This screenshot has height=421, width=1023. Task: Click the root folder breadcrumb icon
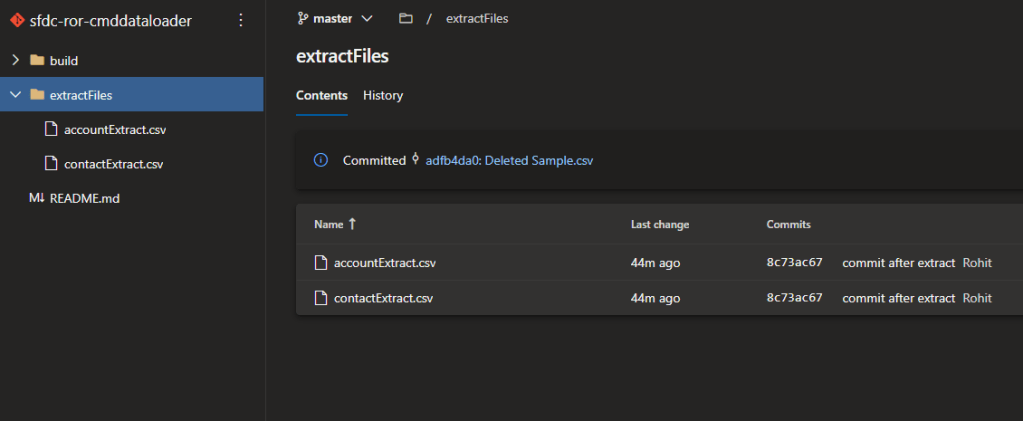[x=406, y=18]
